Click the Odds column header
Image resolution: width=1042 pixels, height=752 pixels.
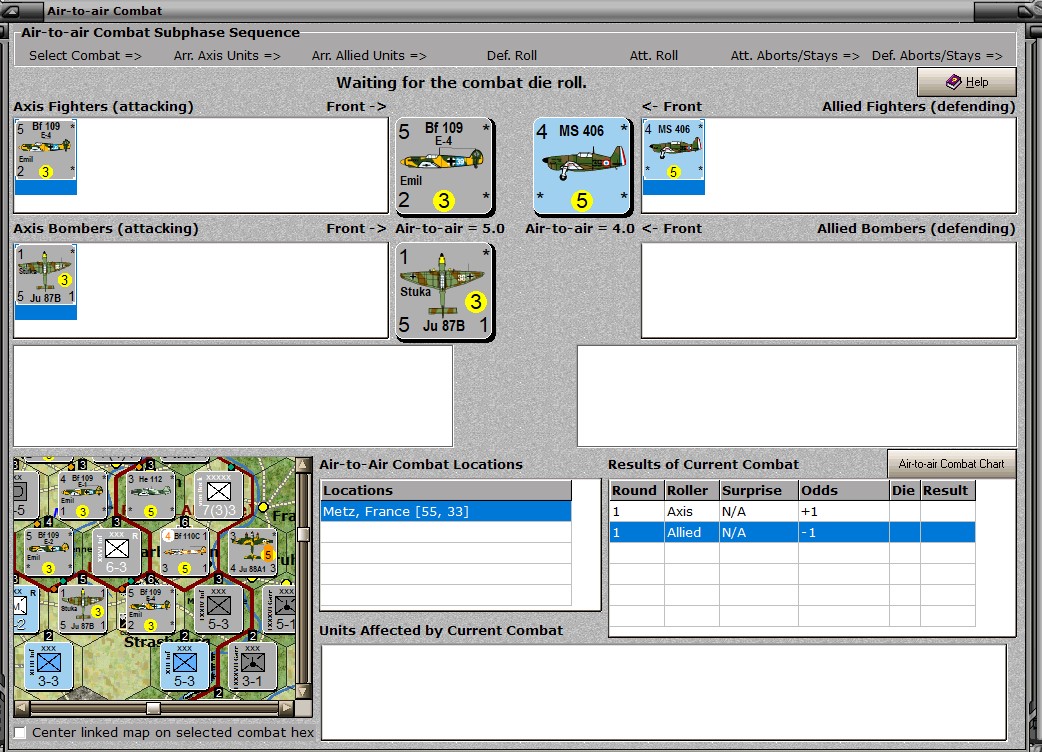coord(843,490)
